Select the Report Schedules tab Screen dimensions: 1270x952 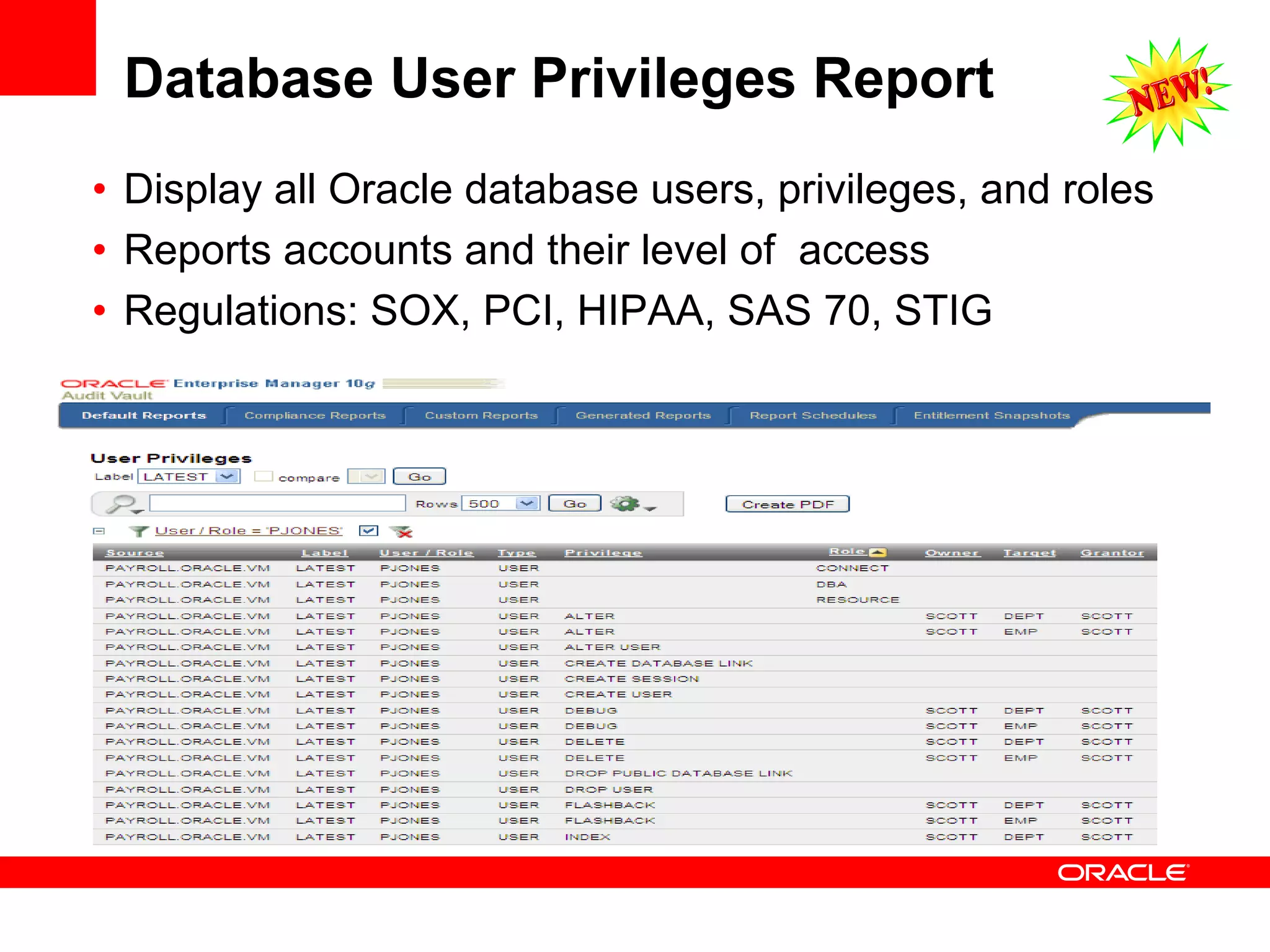813,415
